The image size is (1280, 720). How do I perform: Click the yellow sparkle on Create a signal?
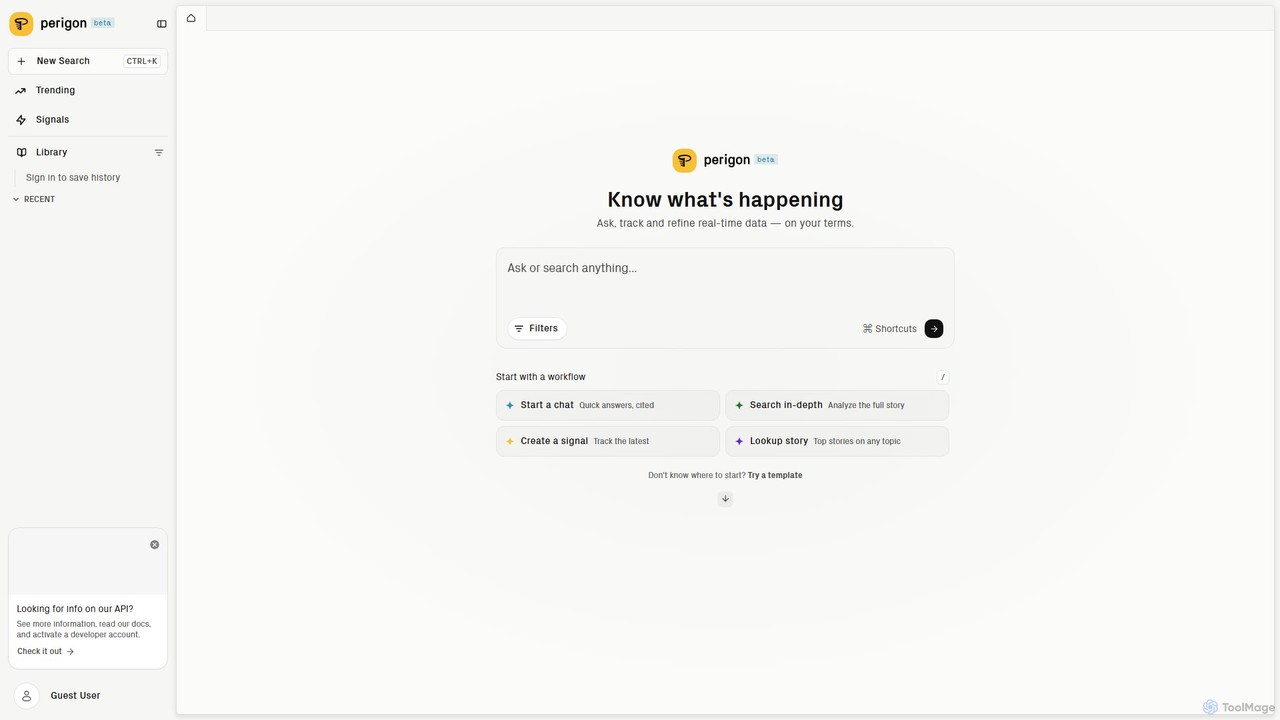click(x=510, y=442)
